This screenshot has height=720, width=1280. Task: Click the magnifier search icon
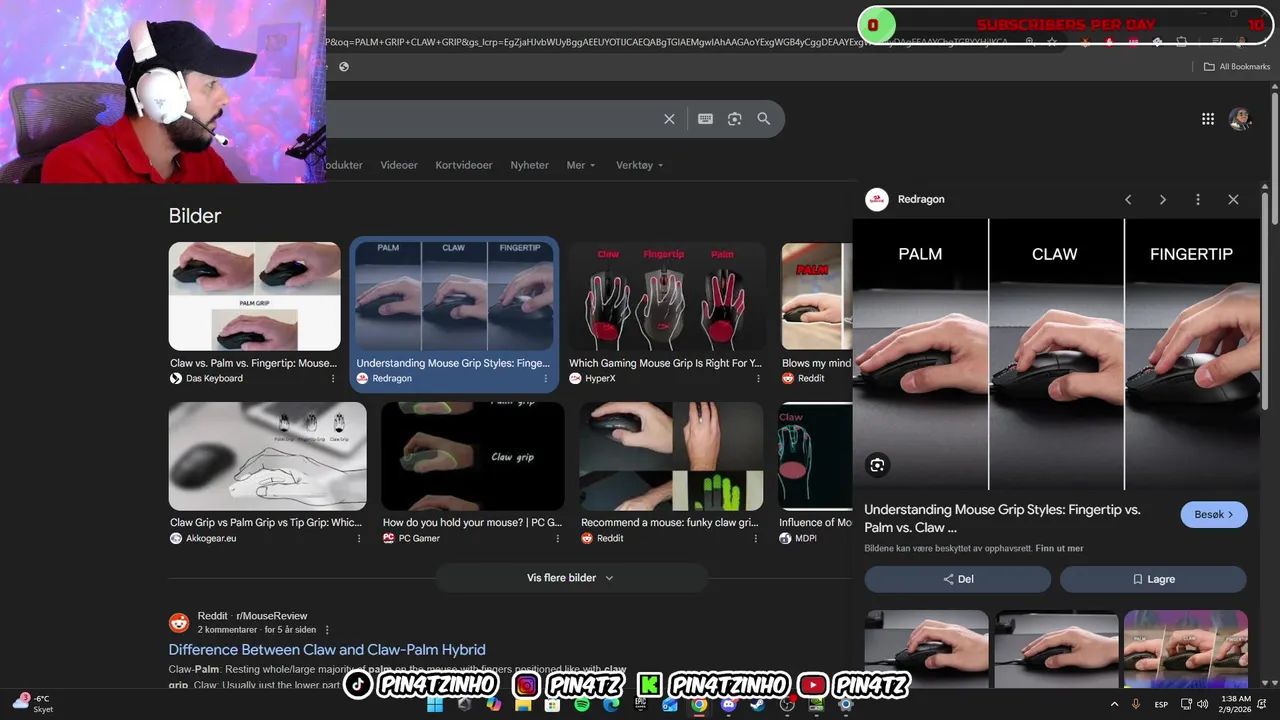764,119
